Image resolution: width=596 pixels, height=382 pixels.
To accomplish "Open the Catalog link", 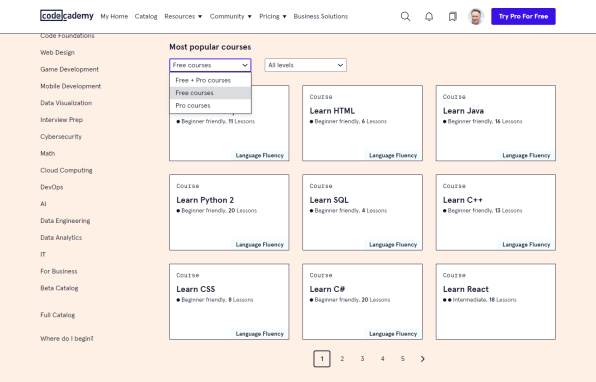I will 146,16.
